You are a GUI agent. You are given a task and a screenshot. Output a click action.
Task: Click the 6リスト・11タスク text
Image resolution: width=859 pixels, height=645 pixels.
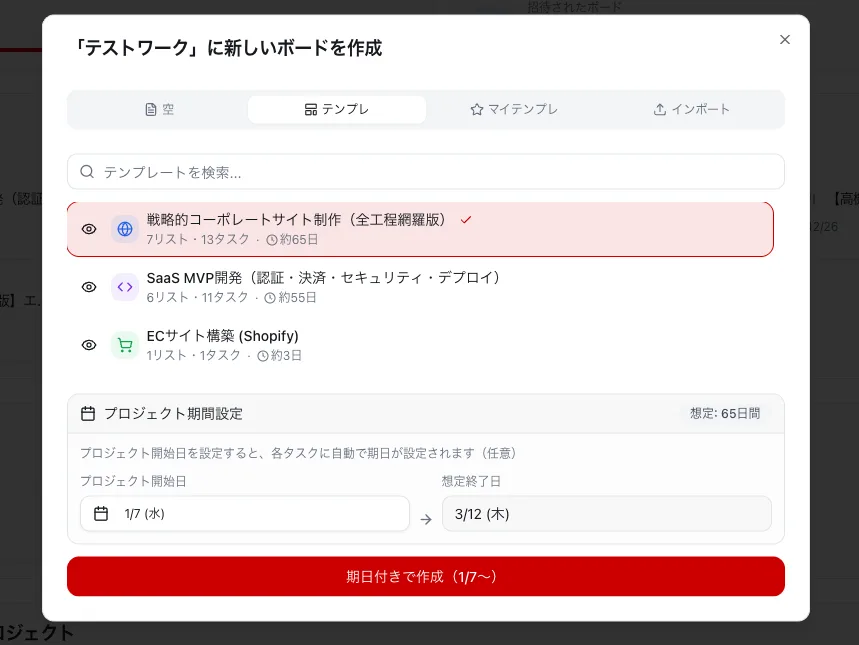click(x=197, y=298)
